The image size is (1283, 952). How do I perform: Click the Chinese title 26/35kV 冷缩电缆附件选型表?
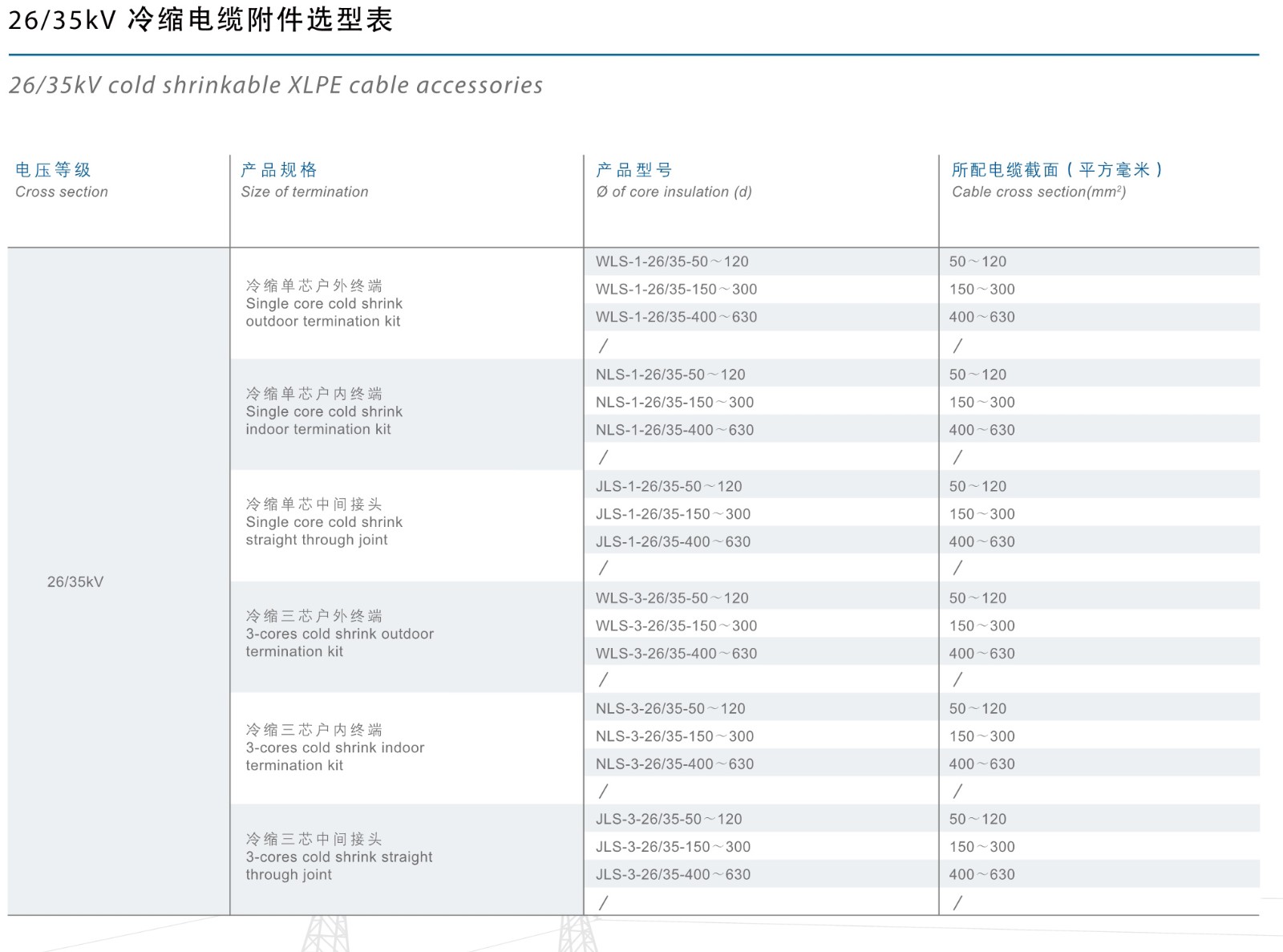pos(200,20)
